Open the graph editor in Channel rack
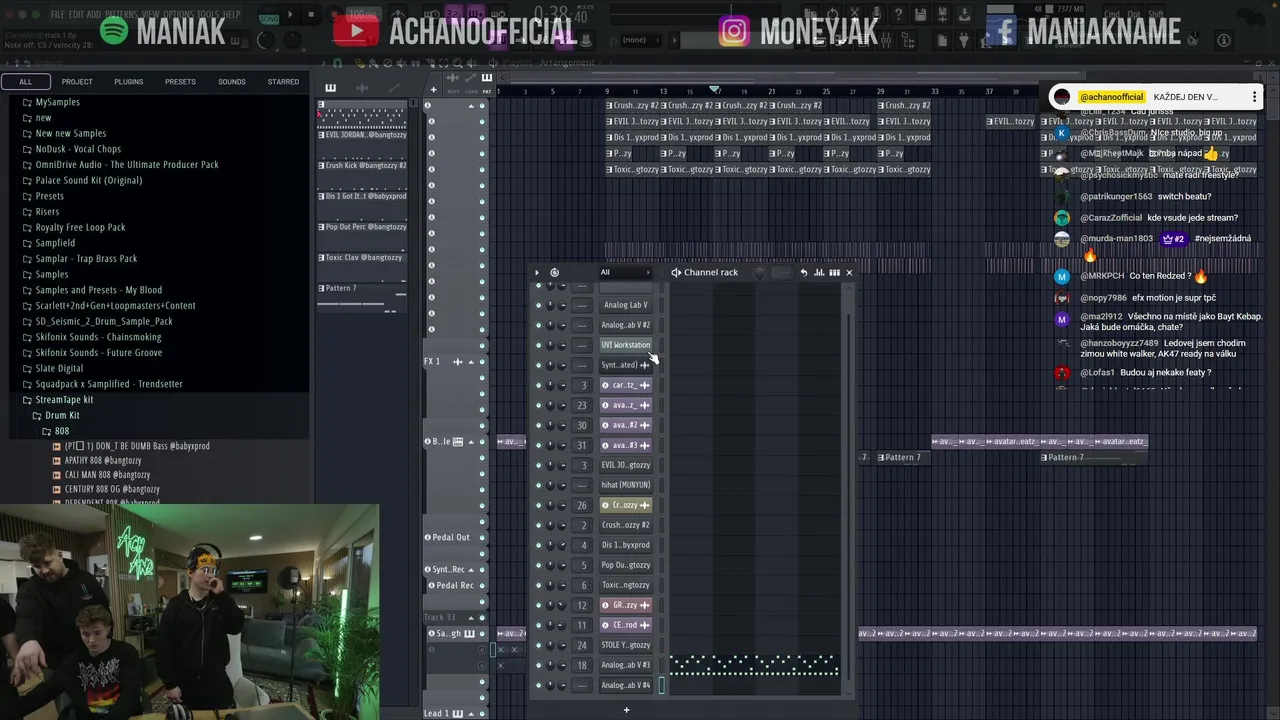This screenshot has width=1280, height=720. pos(819,272)
